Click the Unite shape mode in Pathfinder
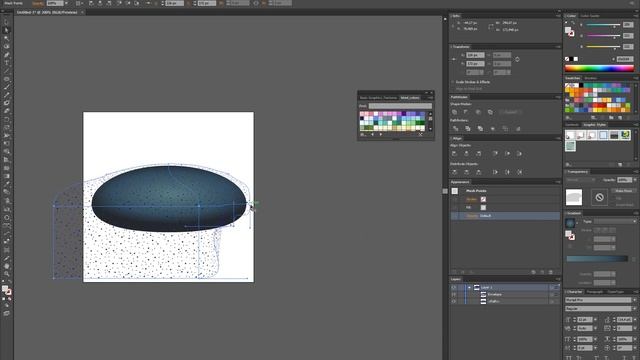This screenshot has height=360, width=640. (455, 112)
